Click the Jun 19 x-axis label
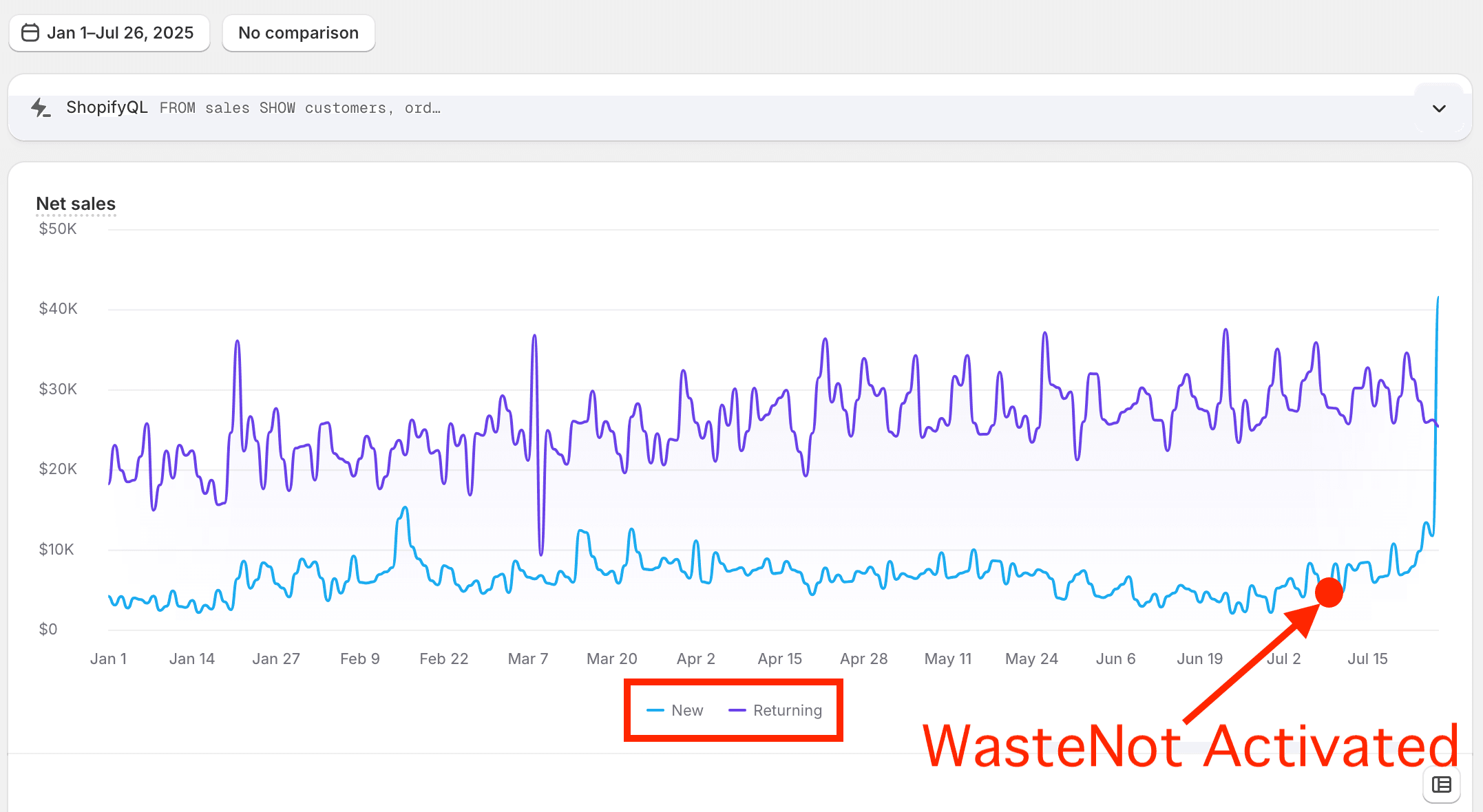 1200,659
